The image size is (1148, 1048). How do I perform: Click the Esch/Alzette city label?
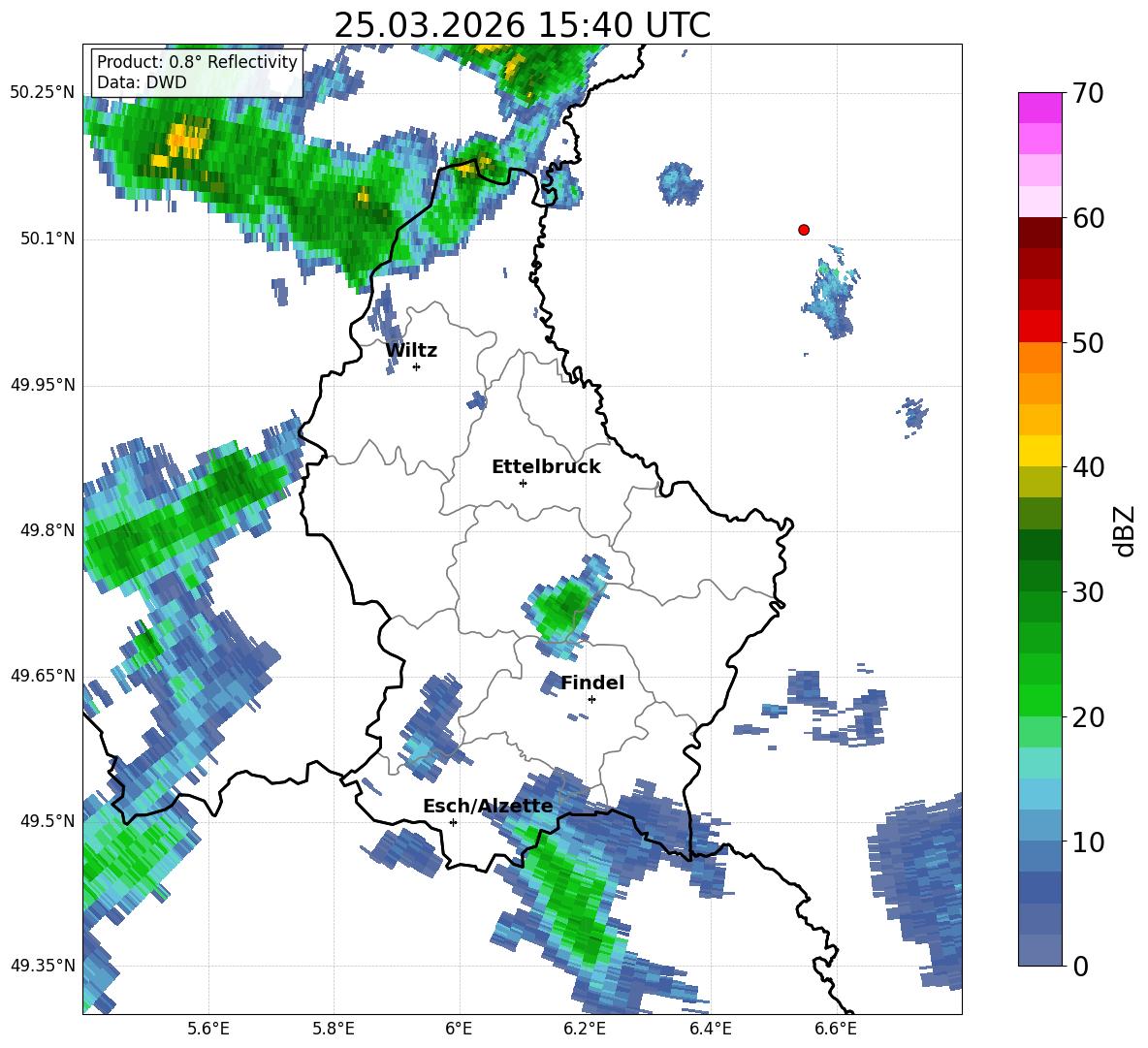tap(488, 807)
